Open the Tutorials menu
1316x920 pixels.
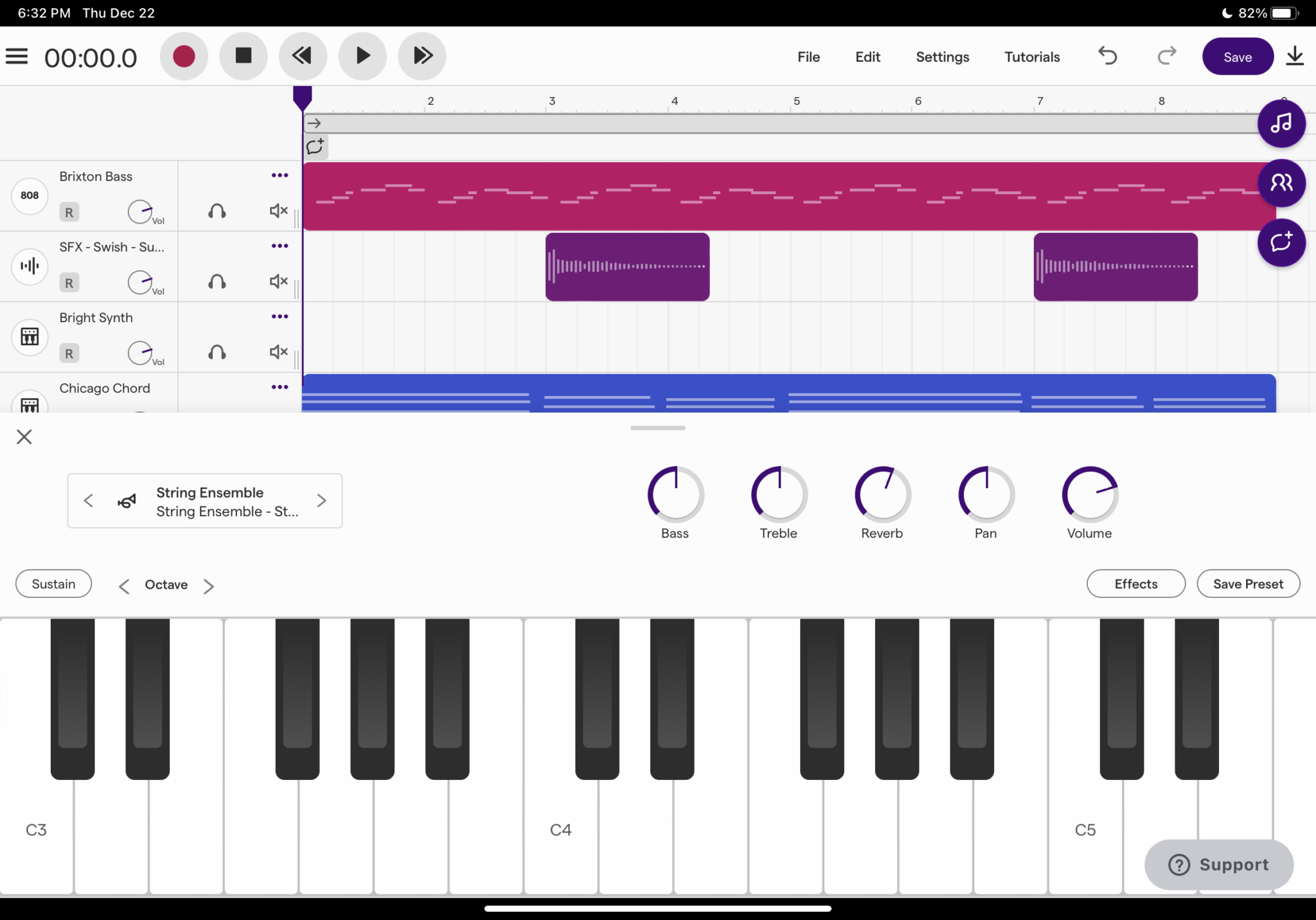point(1031,57)
